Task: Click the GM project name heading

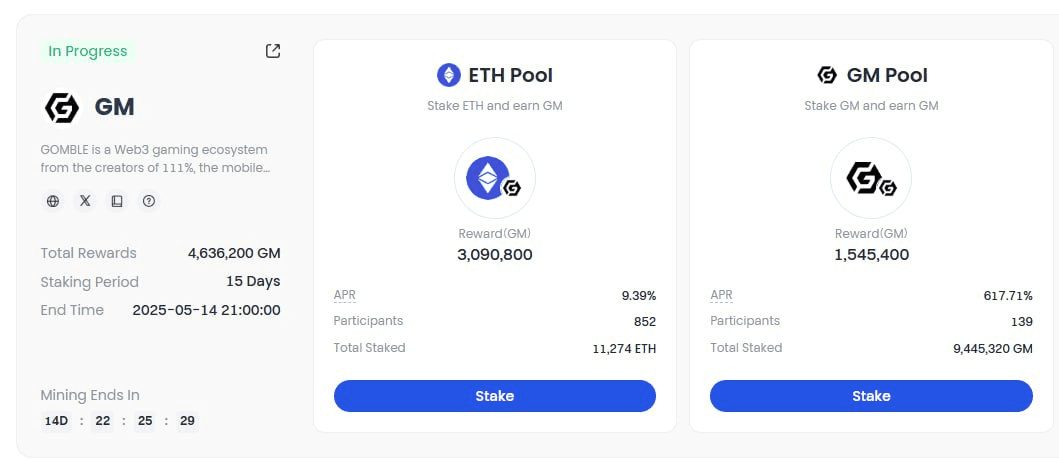Action: 114,107
